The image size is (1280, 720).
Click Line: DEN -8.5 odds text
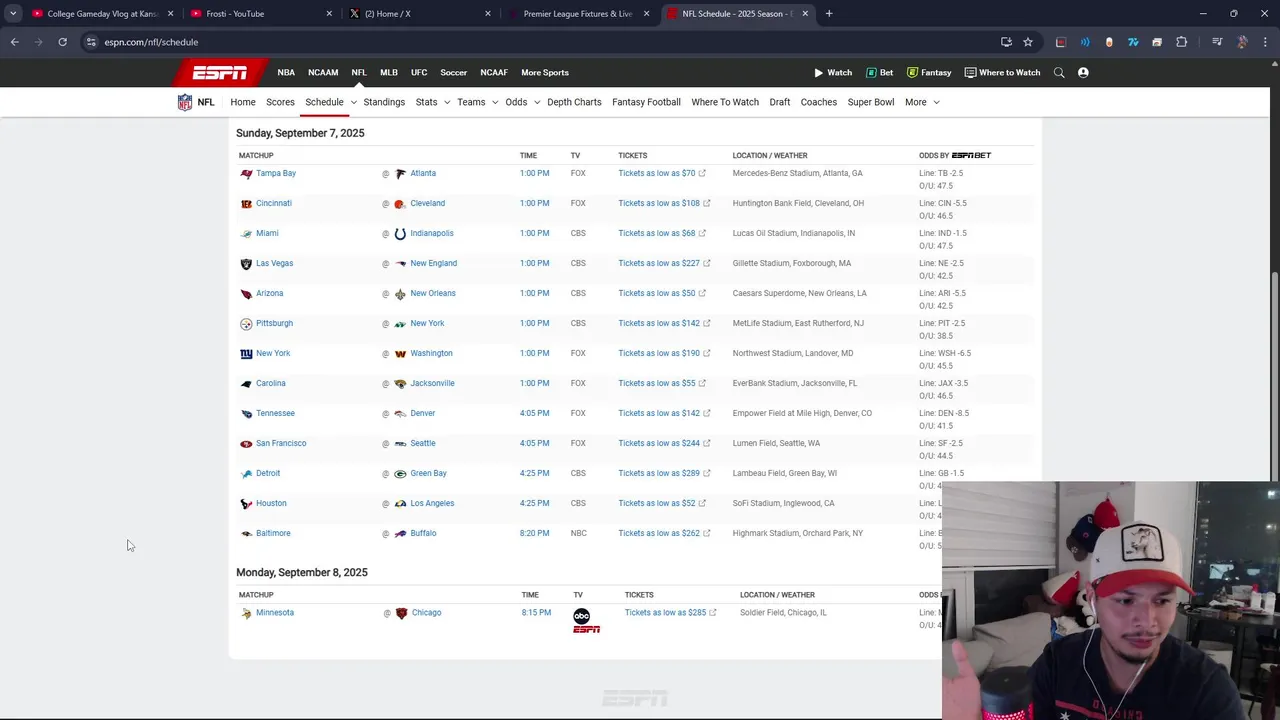pyautogui.click(x=944, y=413)
